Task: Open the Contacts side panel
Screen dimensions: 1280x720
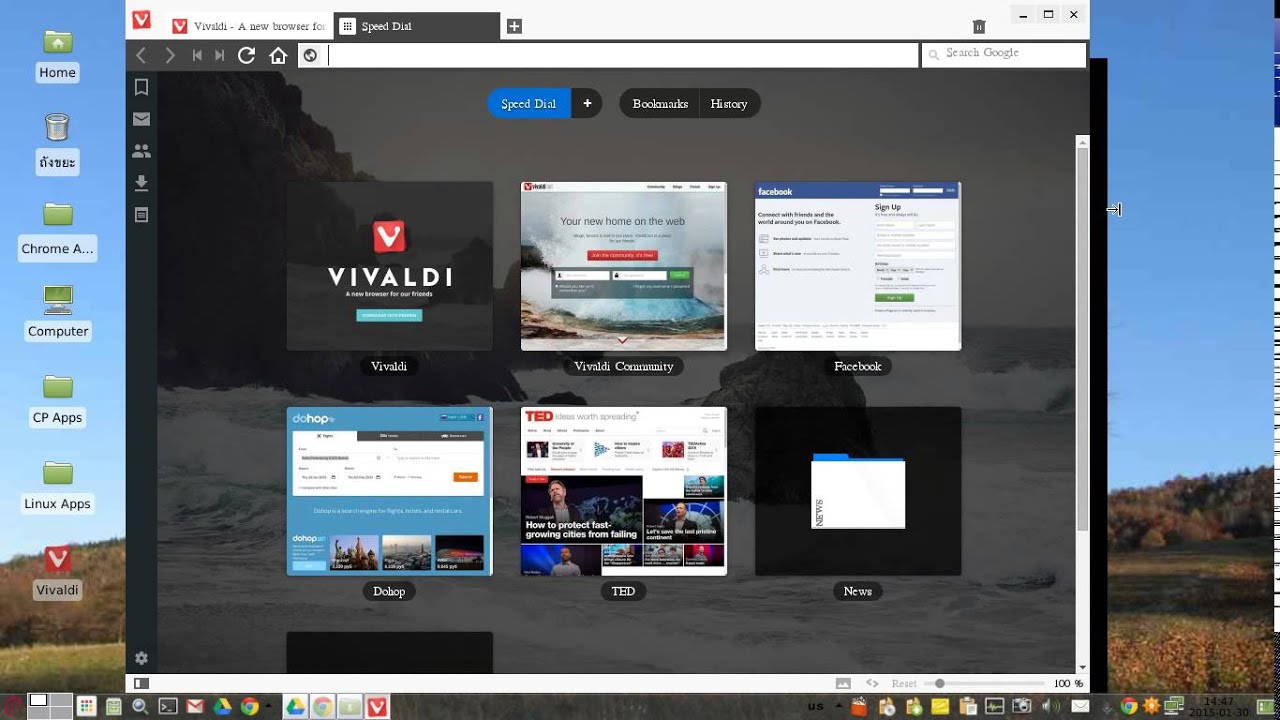Action: pos(142,151)
